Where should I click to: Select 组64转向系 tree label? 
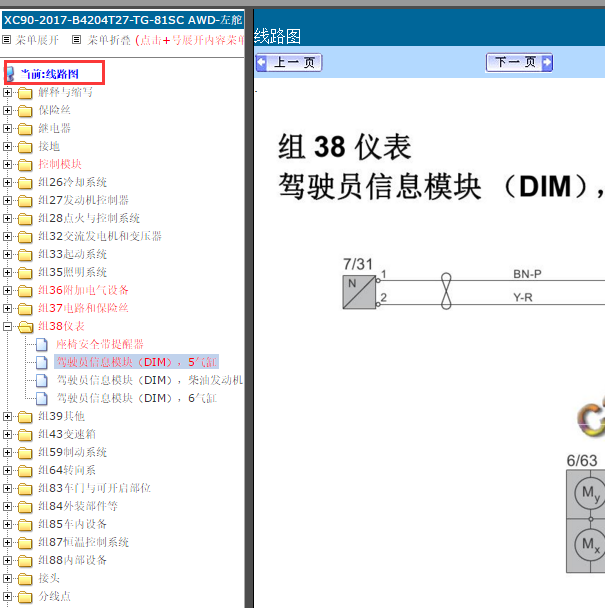point(67,470)
